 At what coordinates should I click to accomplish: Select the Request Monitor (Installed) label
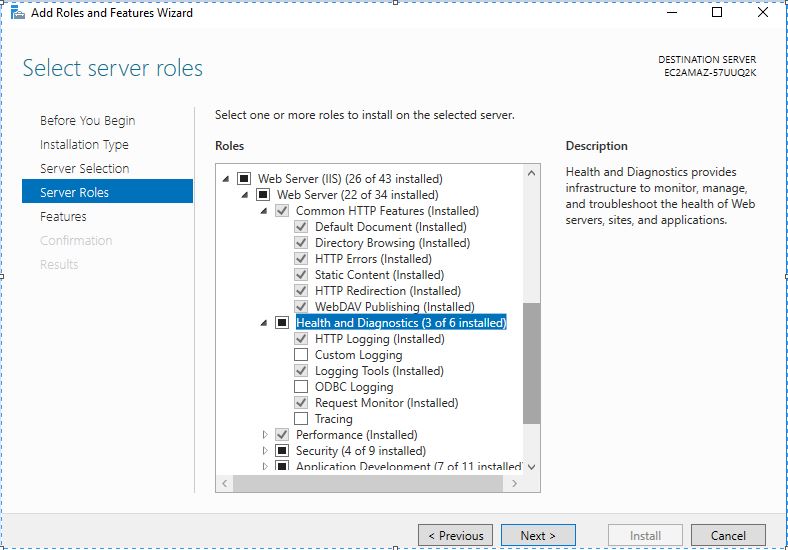point(386,403)
